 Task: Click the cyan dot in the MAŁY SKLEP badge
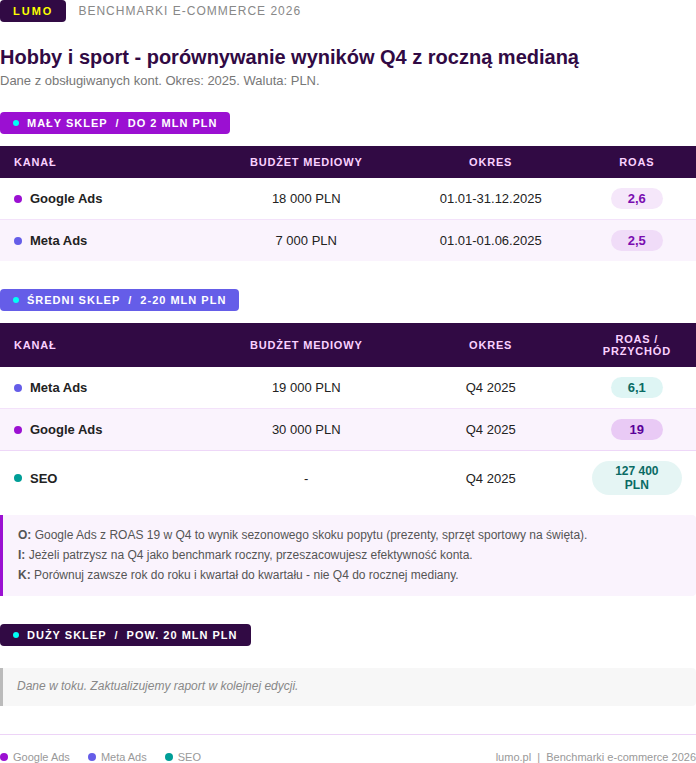16,123
